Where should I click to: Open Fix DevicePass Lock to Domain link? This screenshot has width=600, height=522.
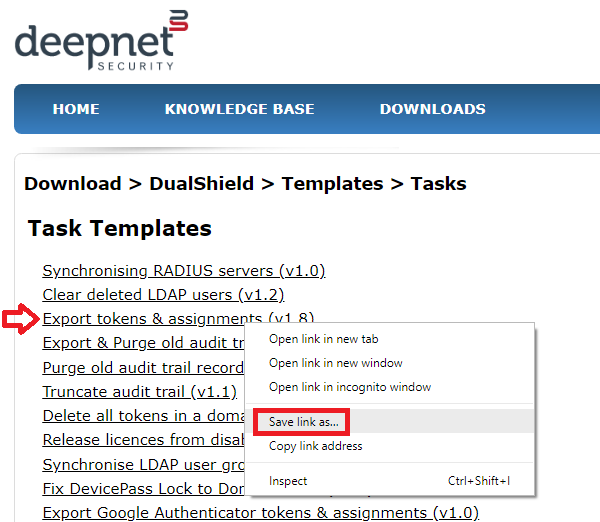143,489
